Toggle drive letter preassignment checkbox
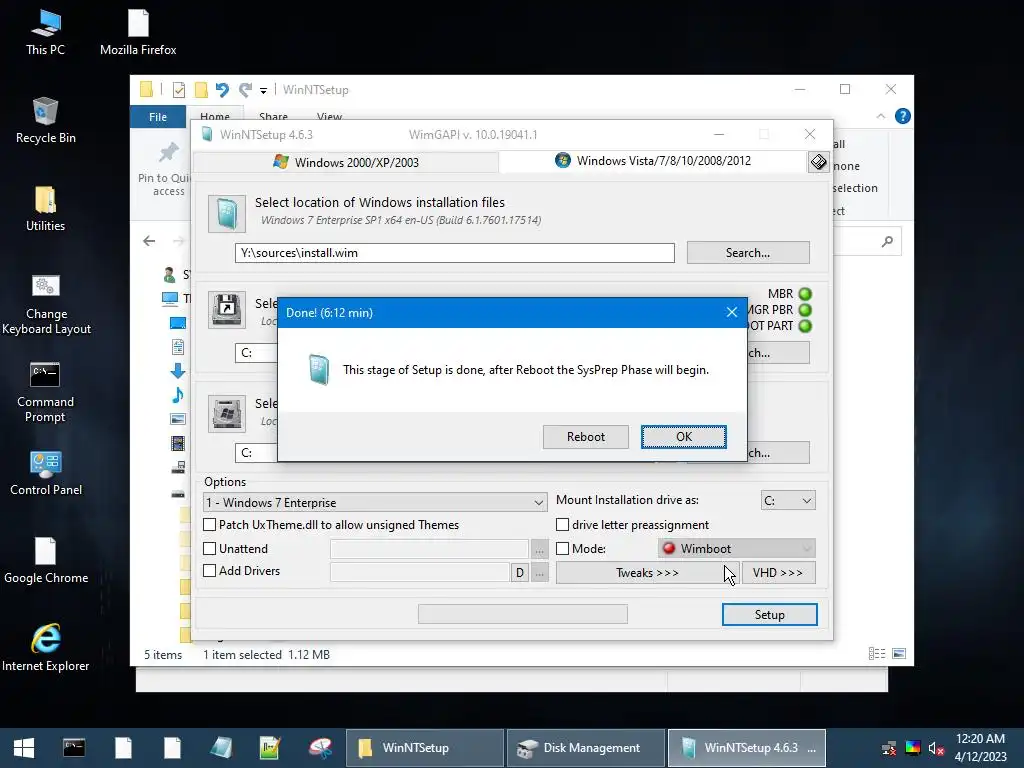Viewport: 1024px width, 768px height. [562, 524]
